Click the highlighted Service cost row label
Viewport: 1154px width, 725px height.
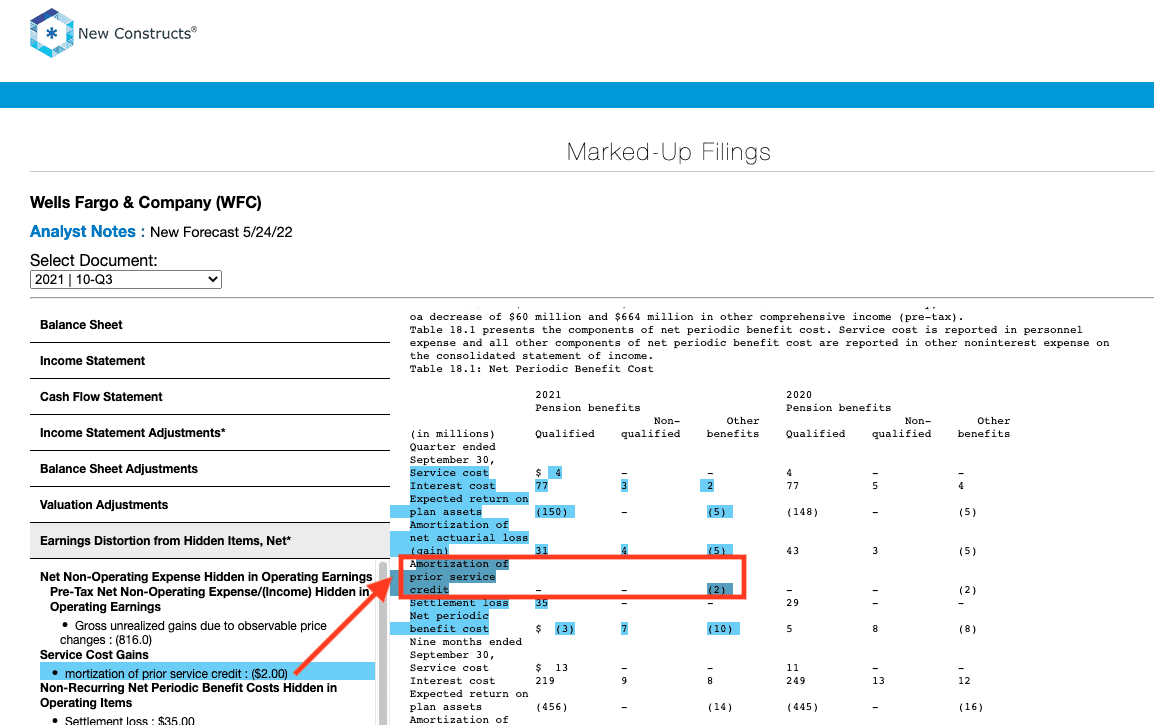[449, 473]
